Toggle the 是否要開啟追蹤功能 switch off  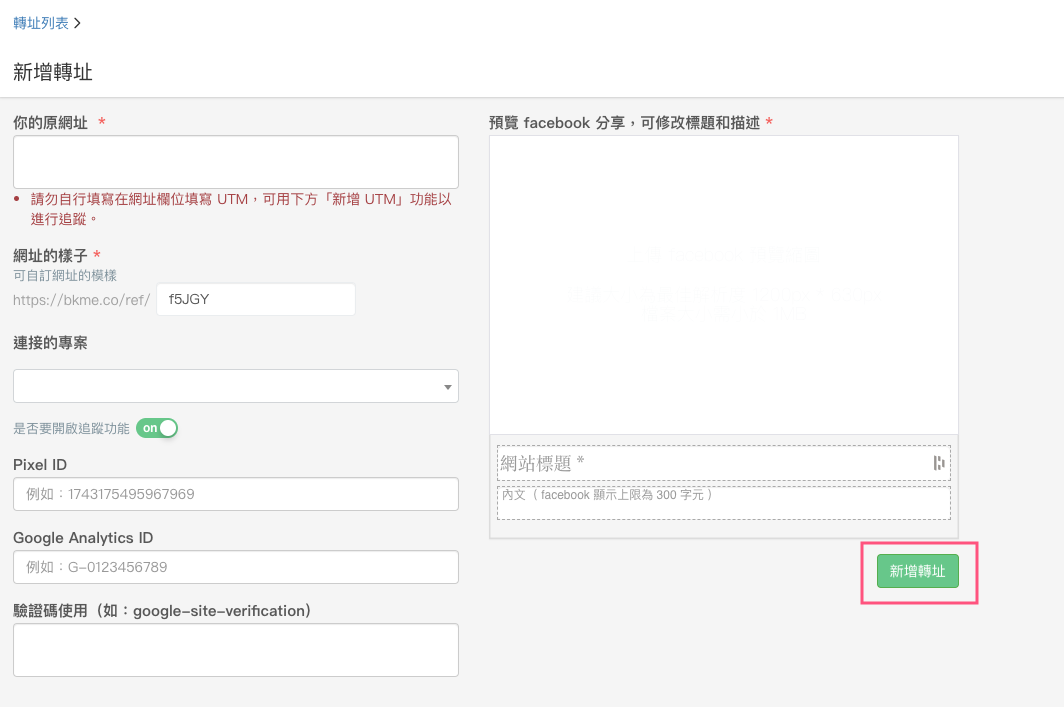point(157,428)
